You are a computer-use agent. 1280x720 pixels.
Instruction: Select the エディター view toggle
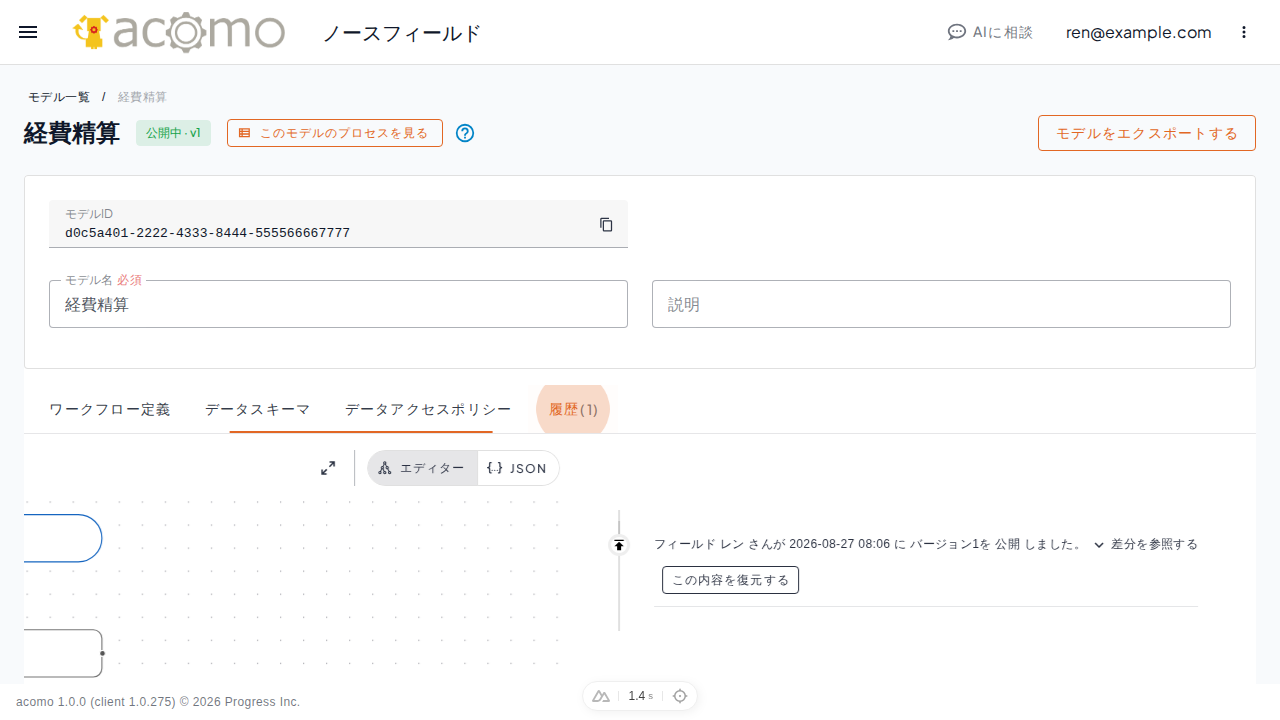pos(422,468)
